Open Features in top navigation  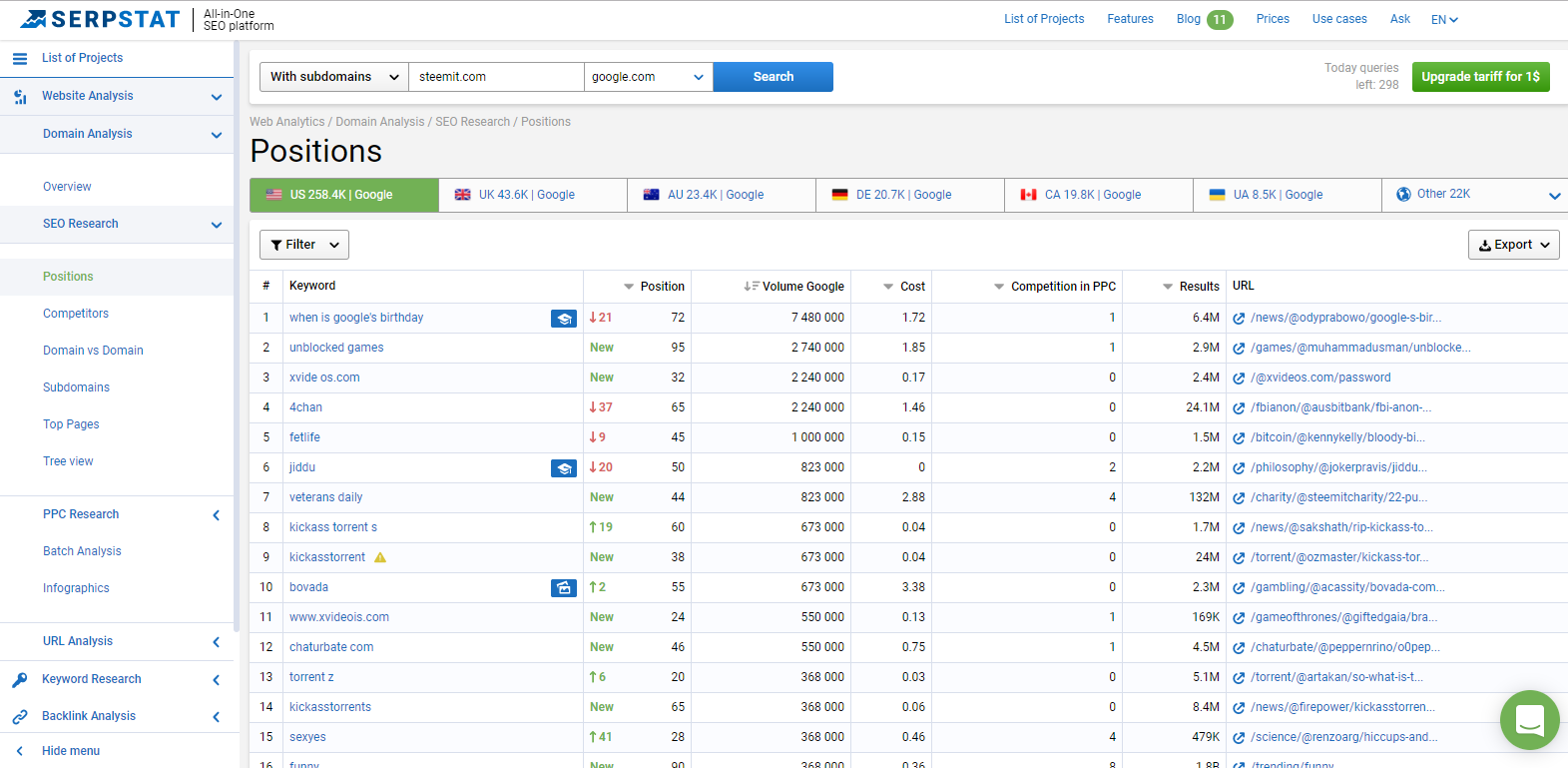click(1130, 19)
